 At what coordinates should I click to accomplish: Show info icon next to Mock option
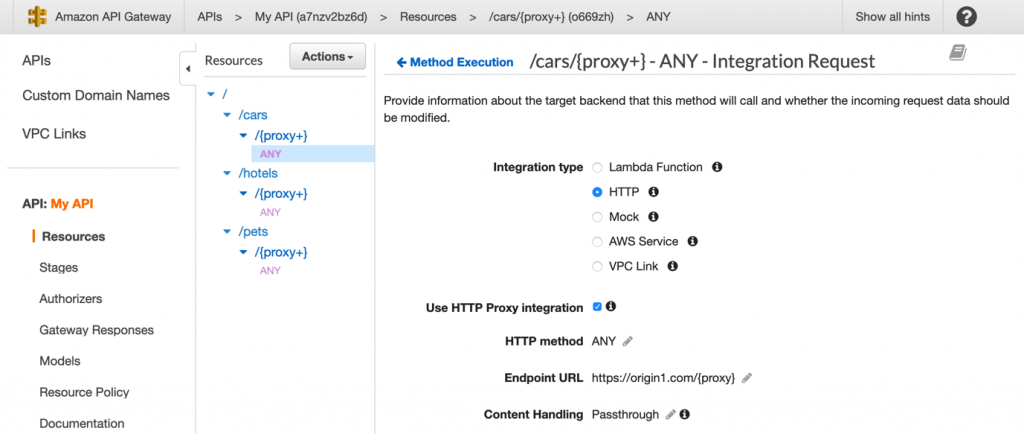point(652,217)
